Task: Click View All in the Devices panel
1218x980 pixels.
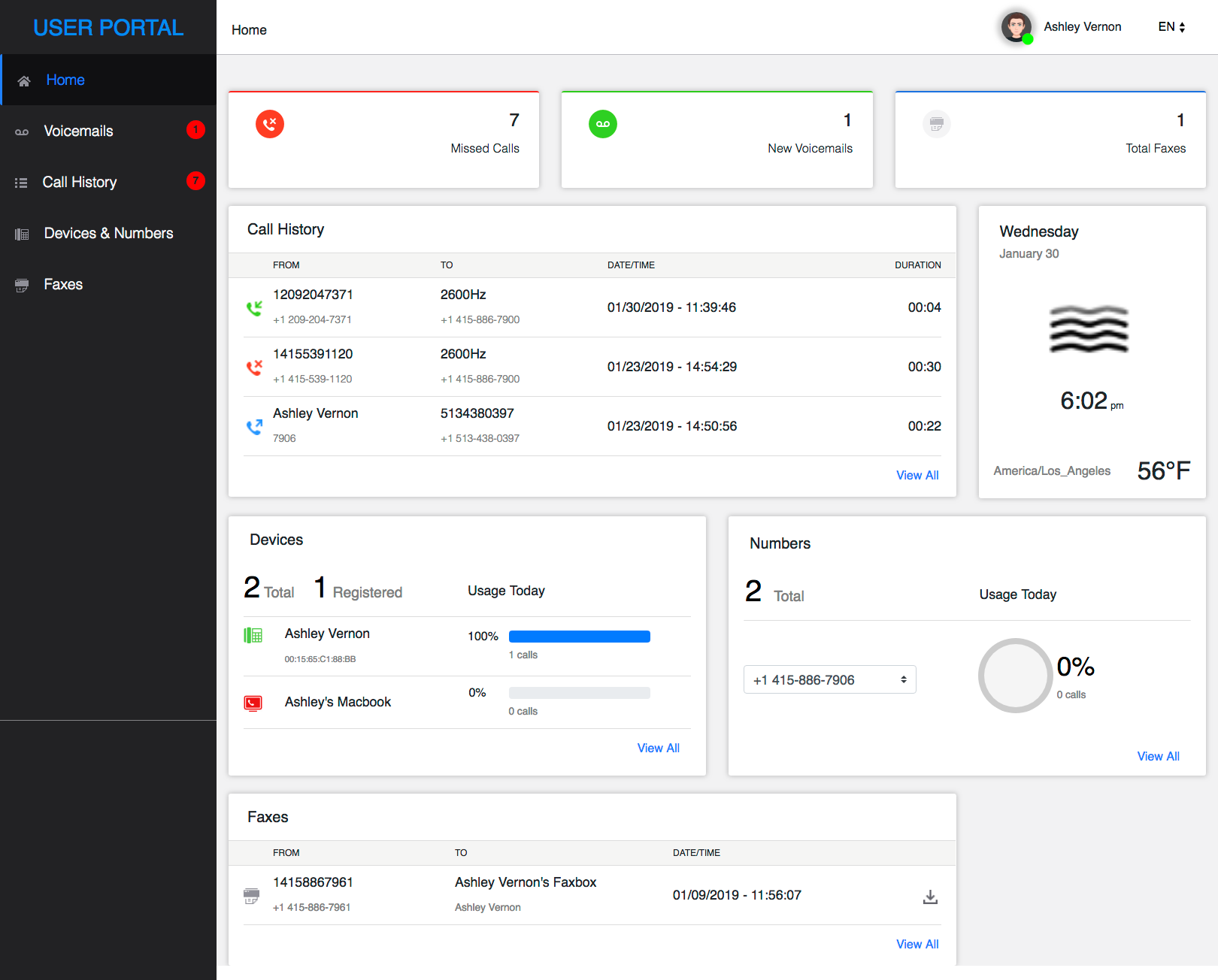Action: point(658,748)
